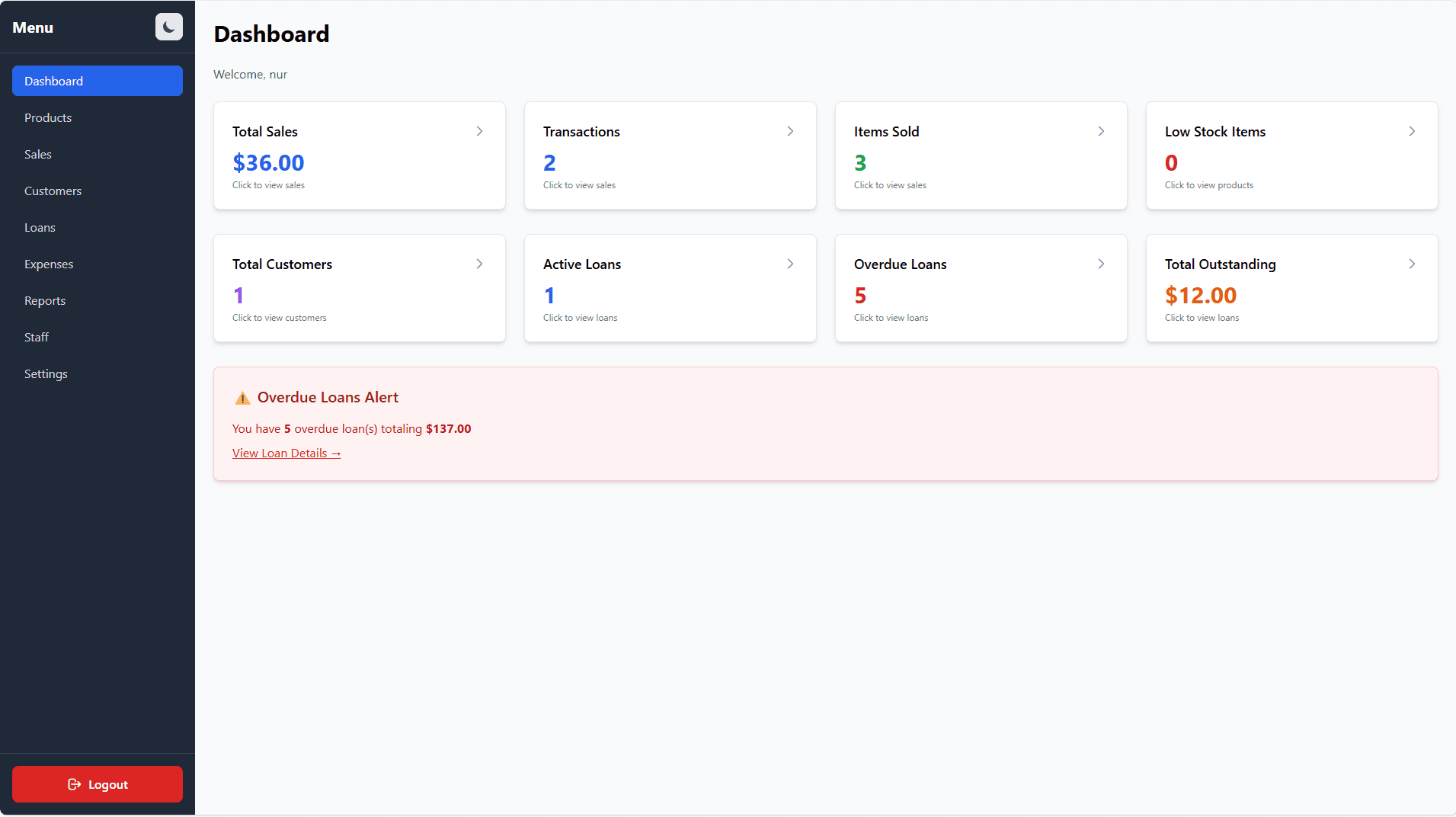The image size is (1456, 817).
Task: Click the Transactions count value 2
Action: click(549, 162)
